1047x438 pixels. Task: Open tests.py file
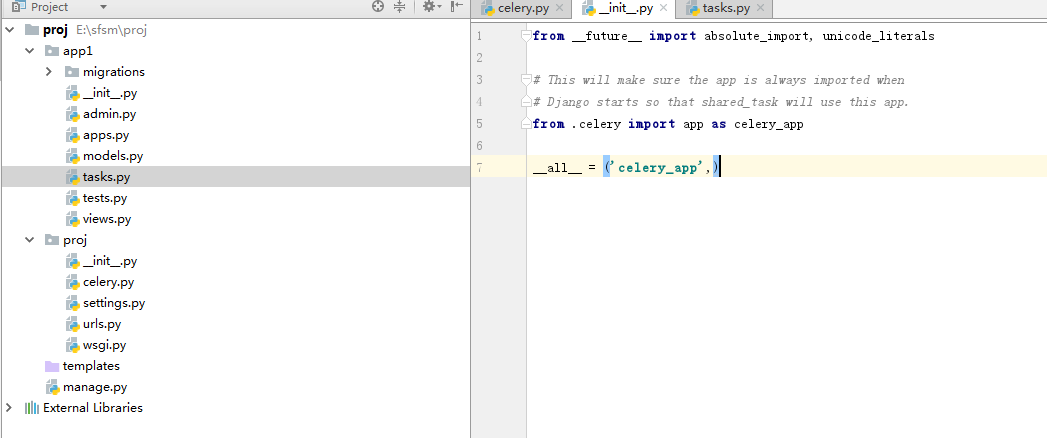[x=106, y=198]
